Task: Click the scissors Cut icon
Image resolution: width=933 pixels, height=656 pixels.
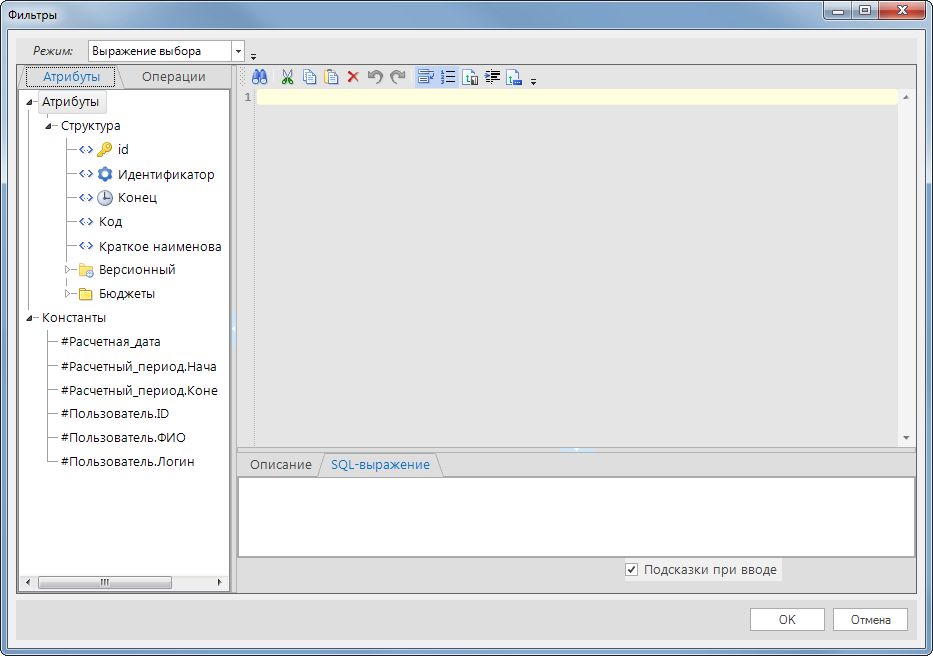Action: 287,77
